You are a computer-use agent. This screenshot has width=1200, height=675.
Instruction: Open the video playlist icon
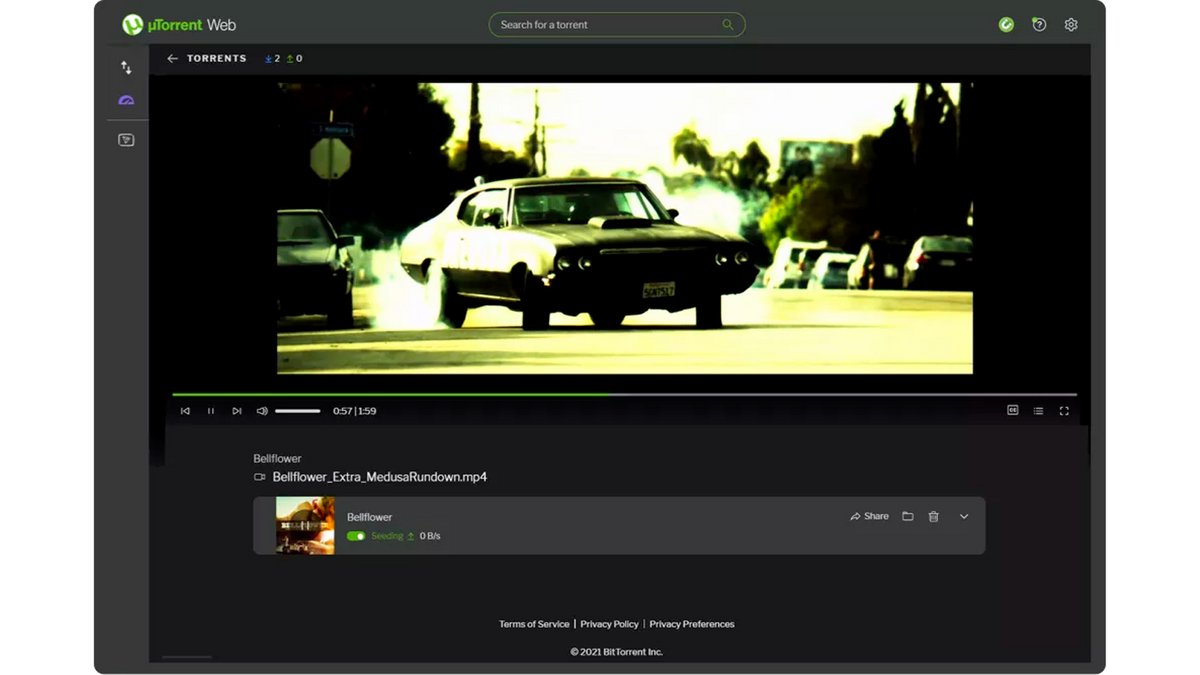click(1038, 410)
